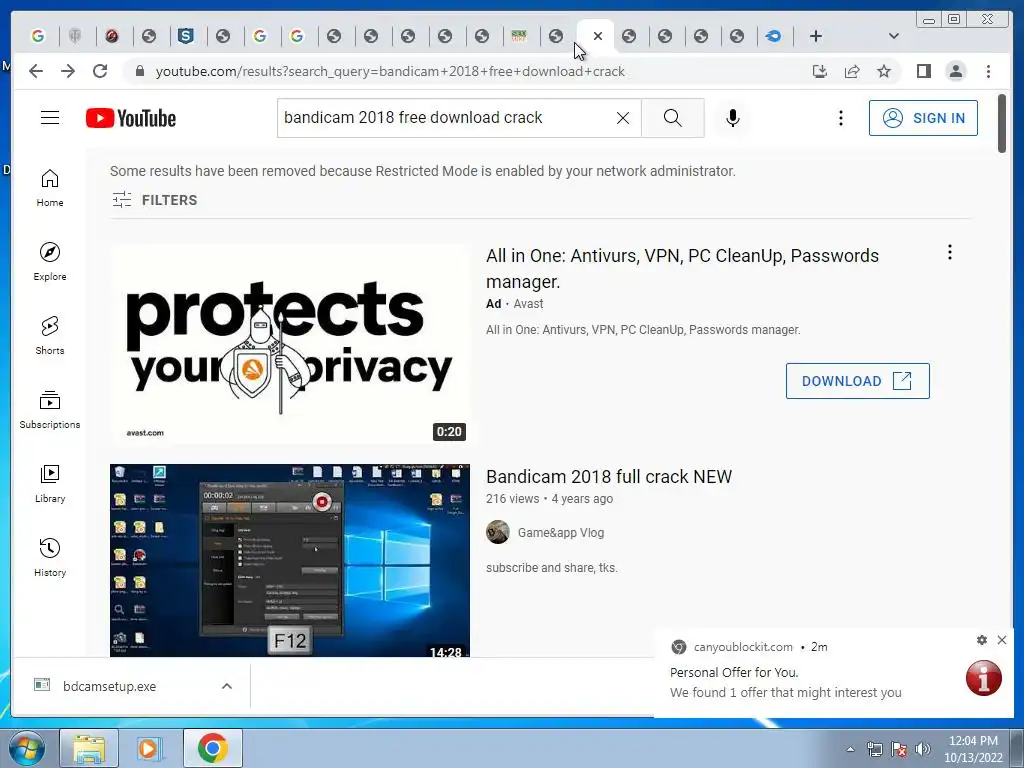Open Subscriptions in the sidebar
The width and height of the screenshot is (1024, 768).
pyautogui.click(x=50, y=409)
